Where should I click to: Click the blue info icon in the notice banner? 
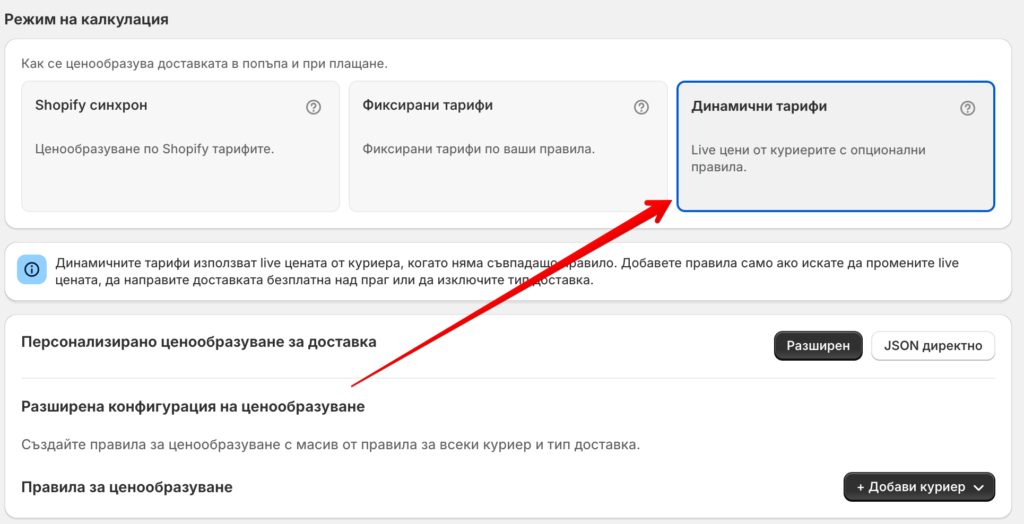coord(31,269)
